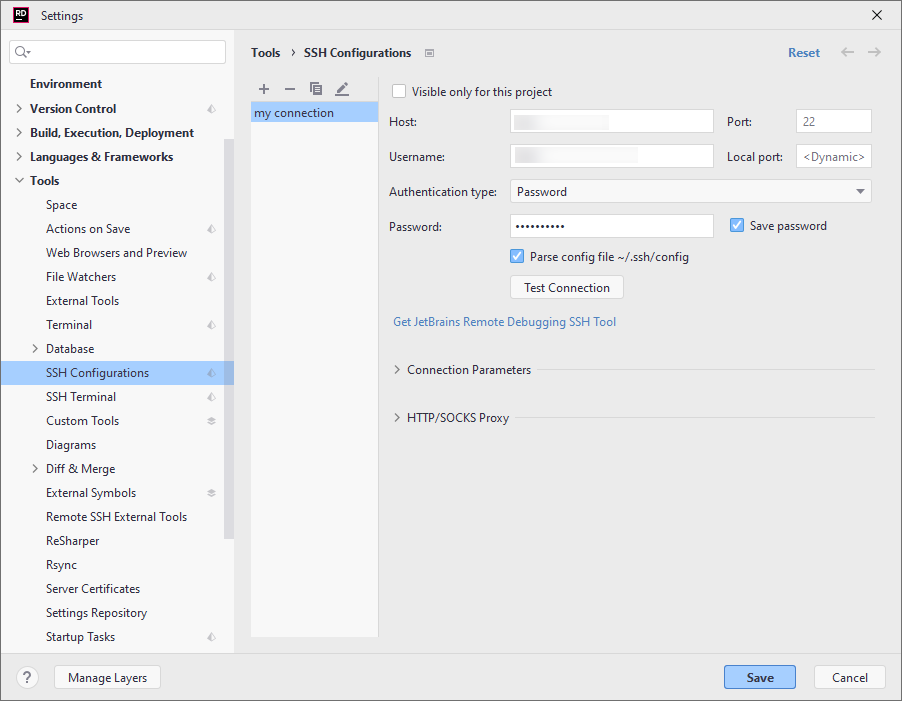Open the Tools breadcrumb menu
The image size is (902, 701).
pos(265,53)
